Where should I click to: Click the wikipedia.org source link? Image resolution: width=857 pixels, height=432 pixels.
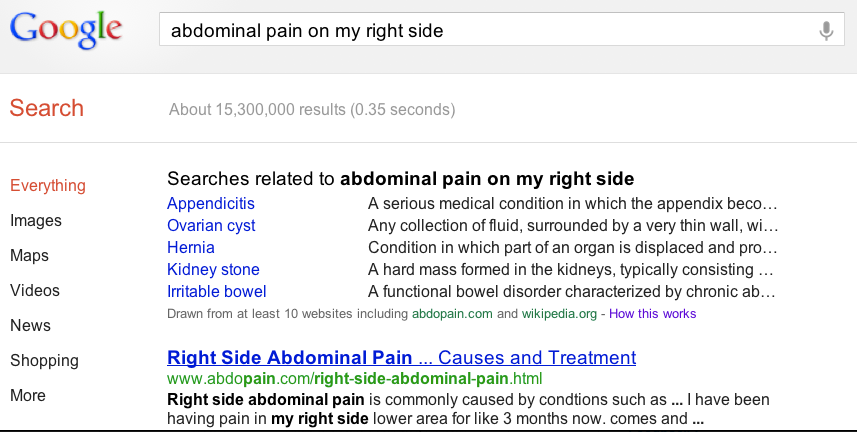(559, 314)
